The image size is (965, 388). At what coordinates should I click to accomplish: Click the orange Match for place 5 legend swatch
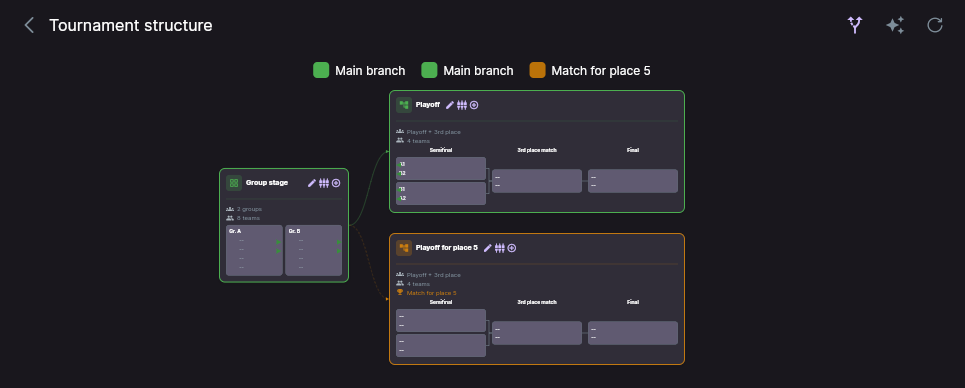(537, 70)
